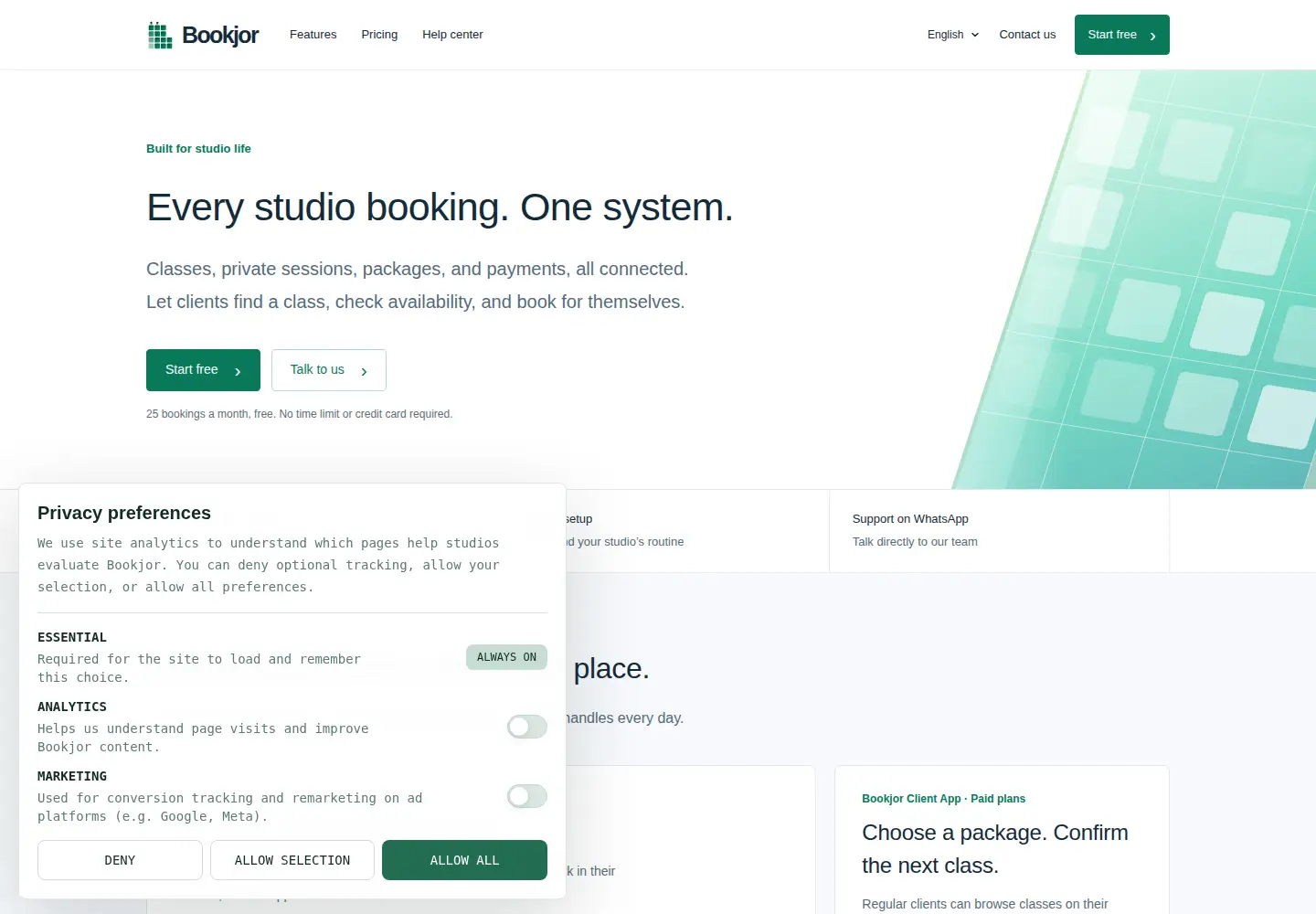Image resolution: width=1316 pixels, height=914 pixels.
Task: Click 'Bookjor Client App · Paid plans' label
Action: (943, 799)
